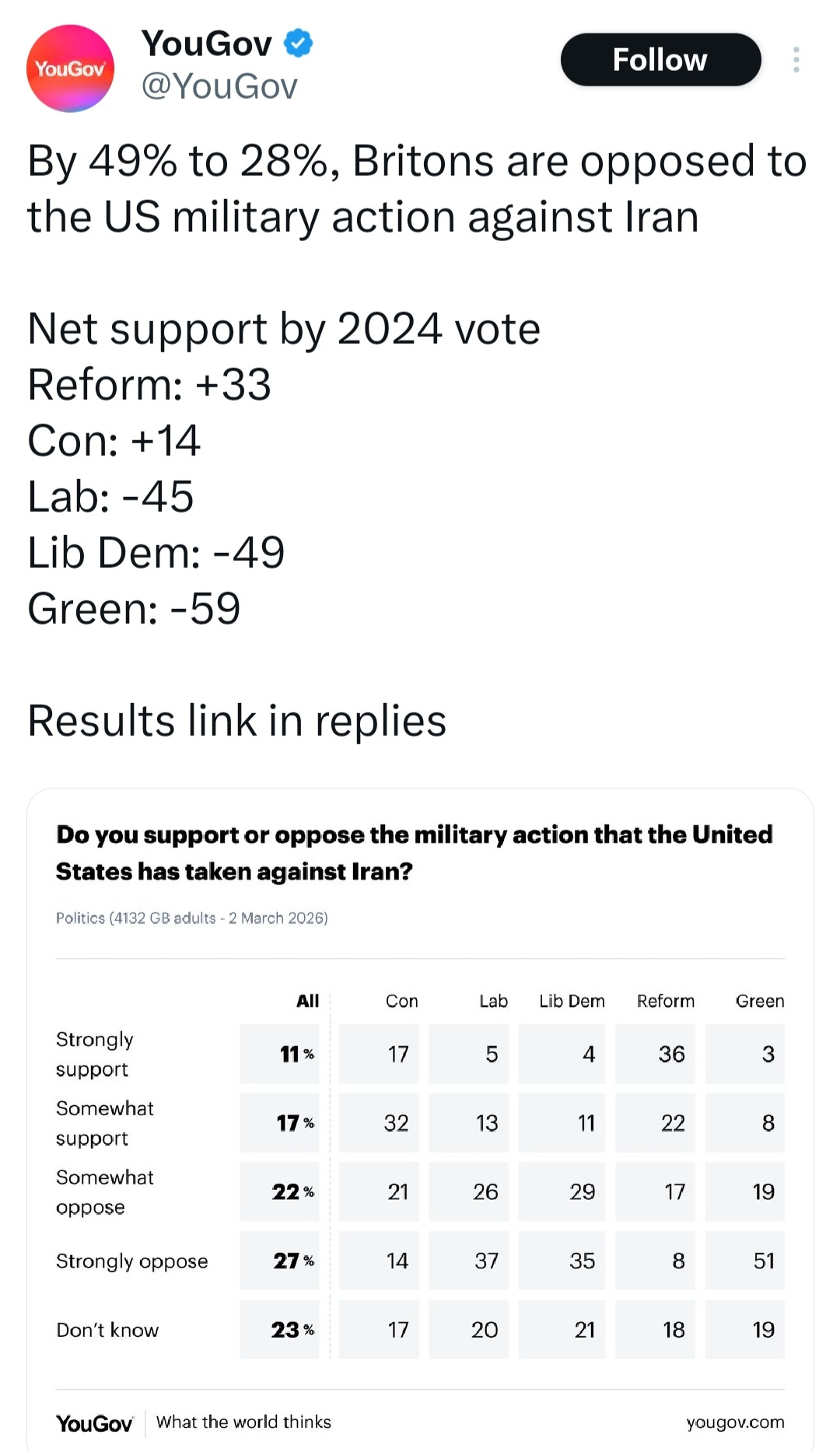Follow the YouGov account
840x1452 pixels.
(x=660, y=60)
